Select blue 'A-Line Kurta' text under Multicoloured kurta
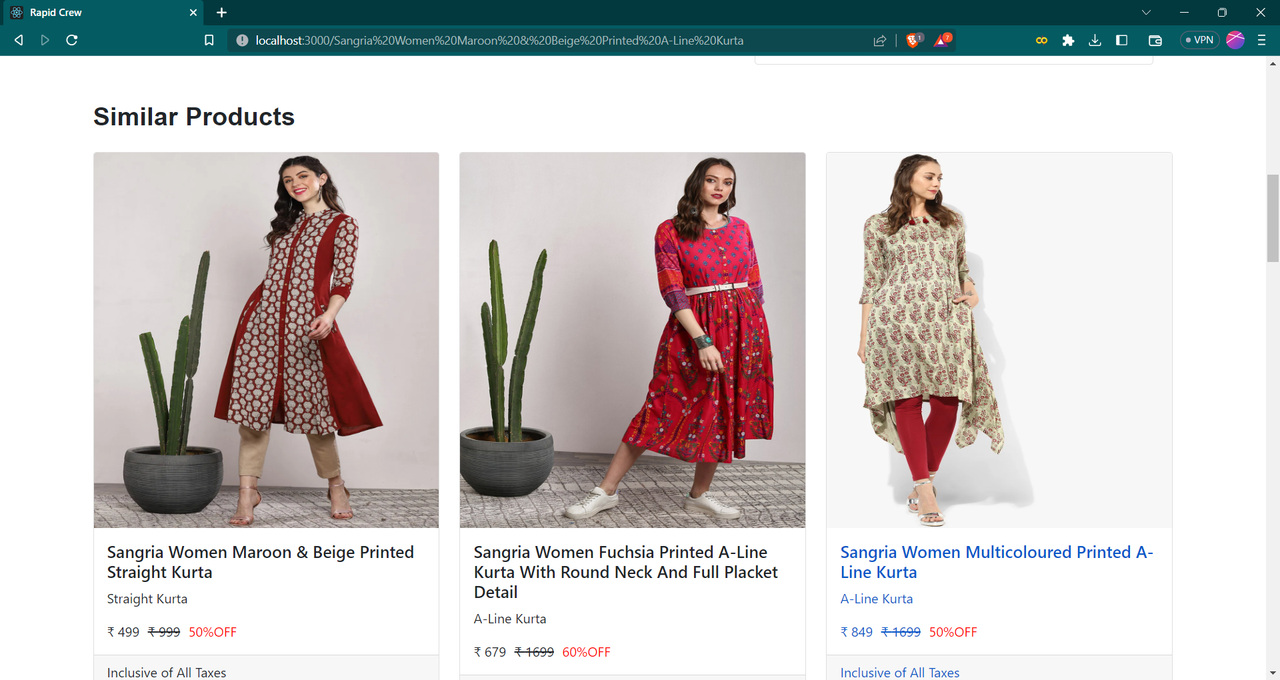 876,599
